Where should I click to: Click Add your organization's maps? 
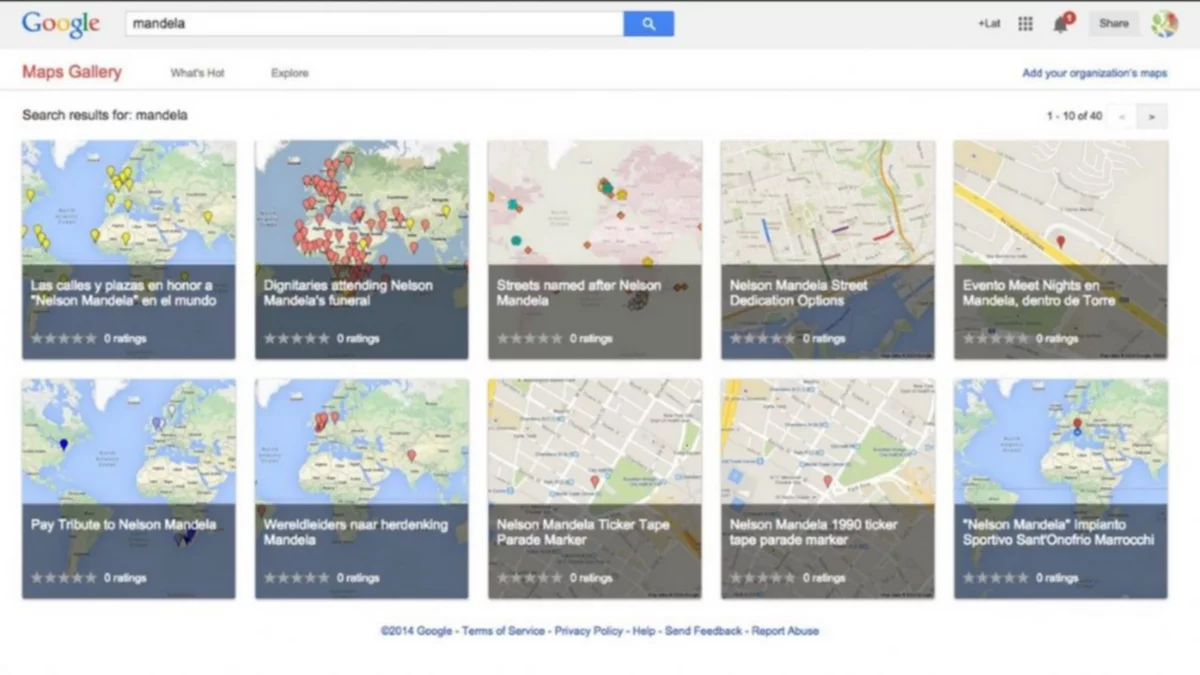(1094, 73)
